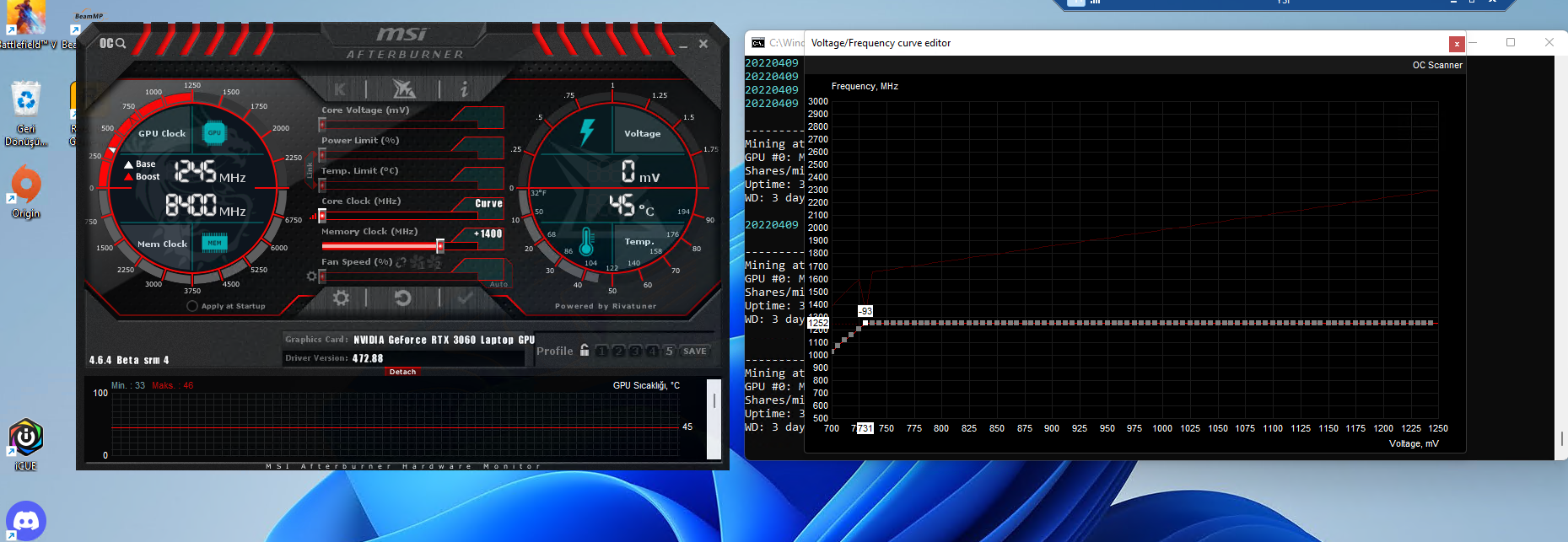Select profile slot 5
Image resolution: width=1568 pixels, height=542 pixels.
tap(669, 351)
